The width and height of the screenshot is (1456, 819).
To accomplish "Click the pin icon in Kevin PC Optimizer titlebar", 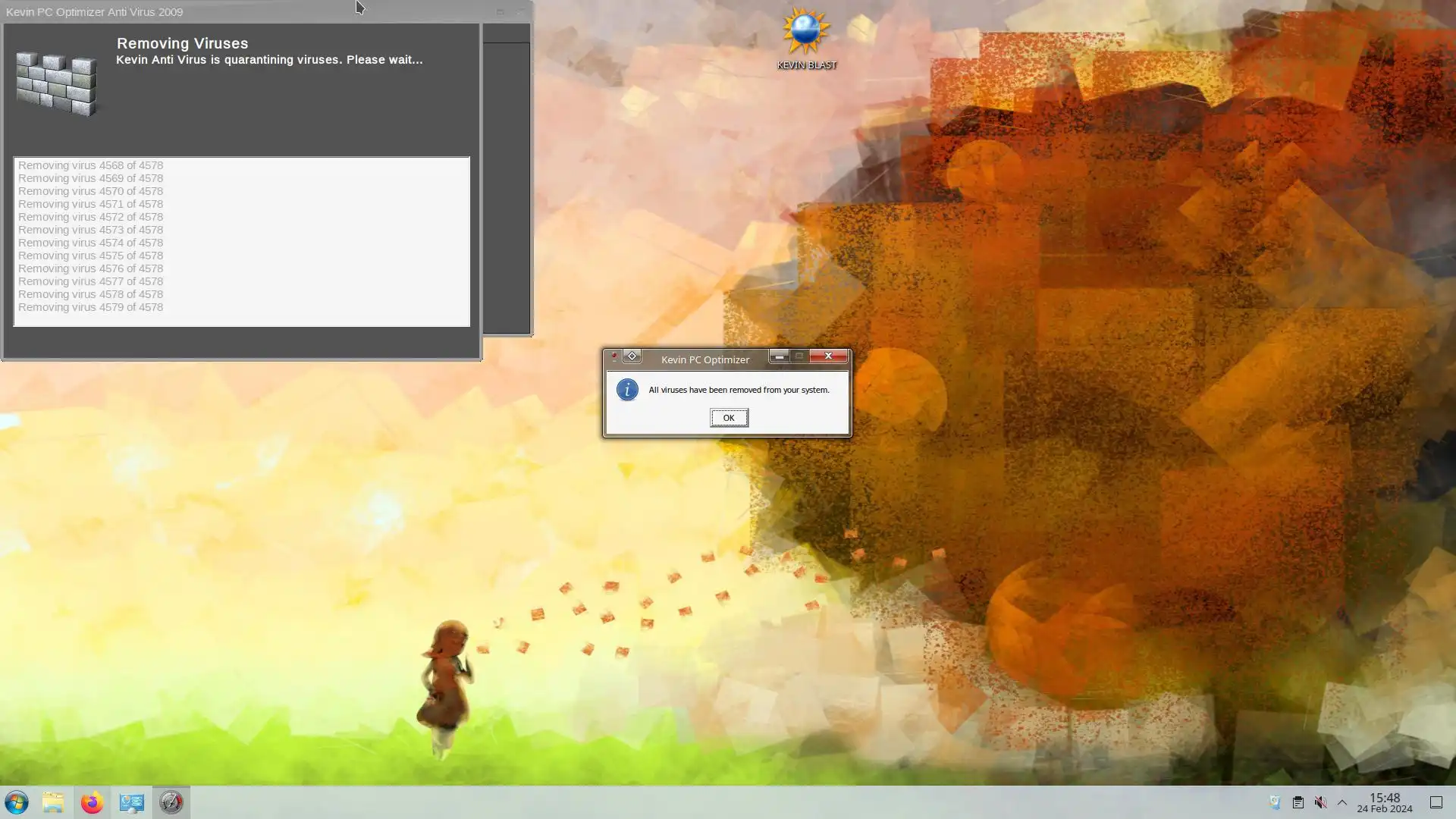I will (614, 356).
